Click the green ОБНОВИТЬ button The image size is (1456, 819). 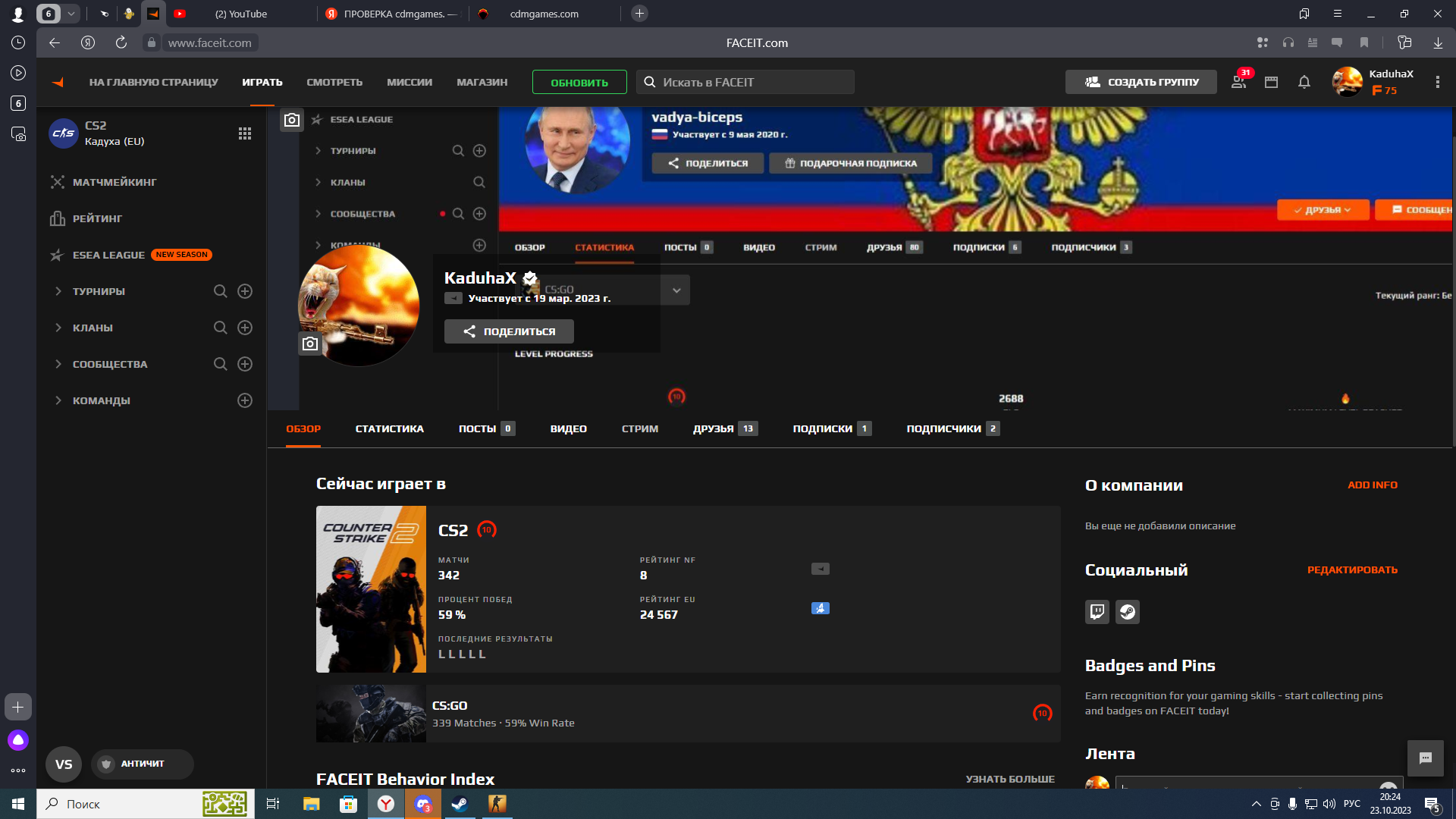tap(579, 82)
